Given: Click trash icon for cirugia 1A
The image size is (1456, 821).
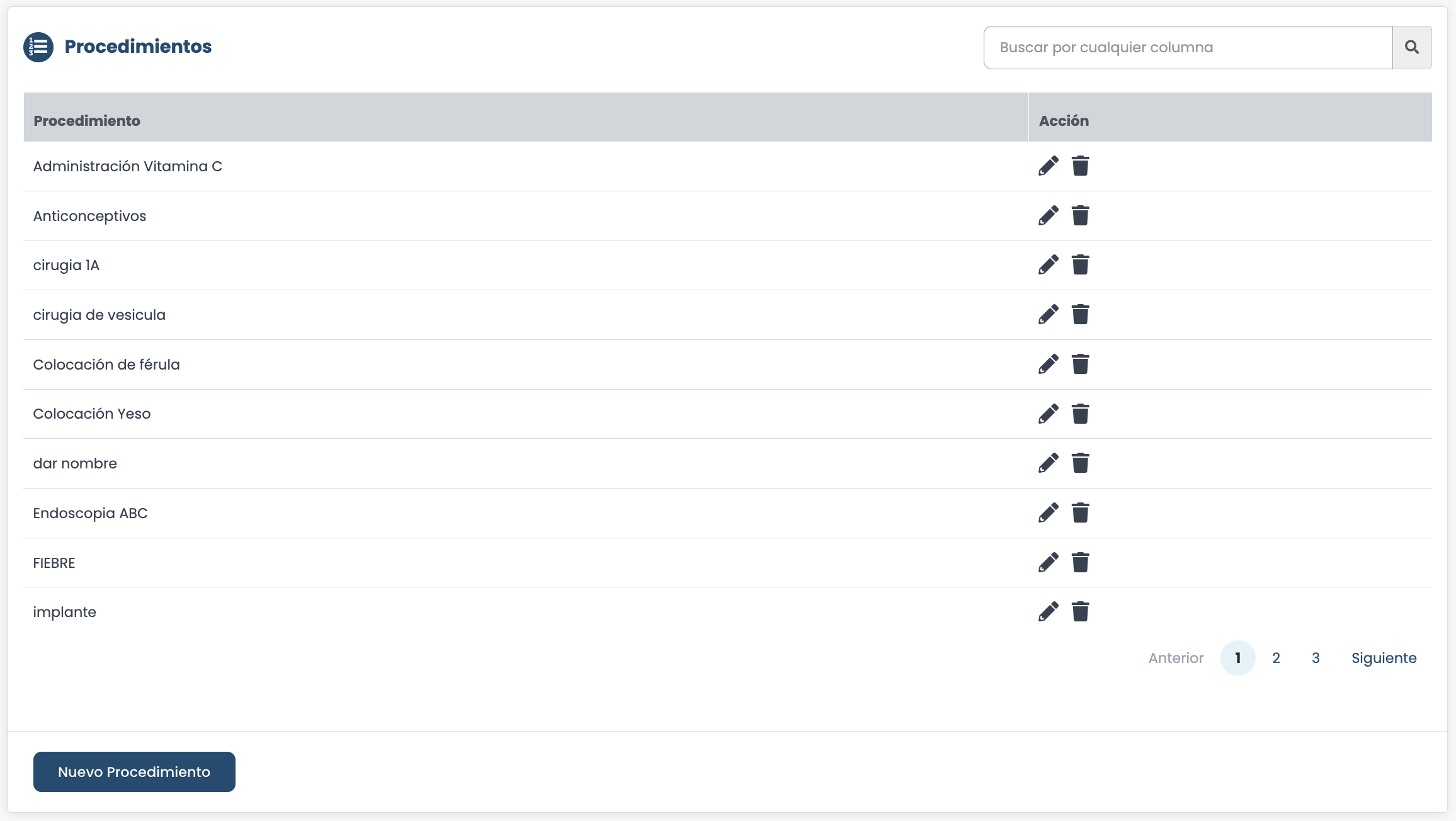Looking at the screenshot, I should click(x=1081, y=265).
